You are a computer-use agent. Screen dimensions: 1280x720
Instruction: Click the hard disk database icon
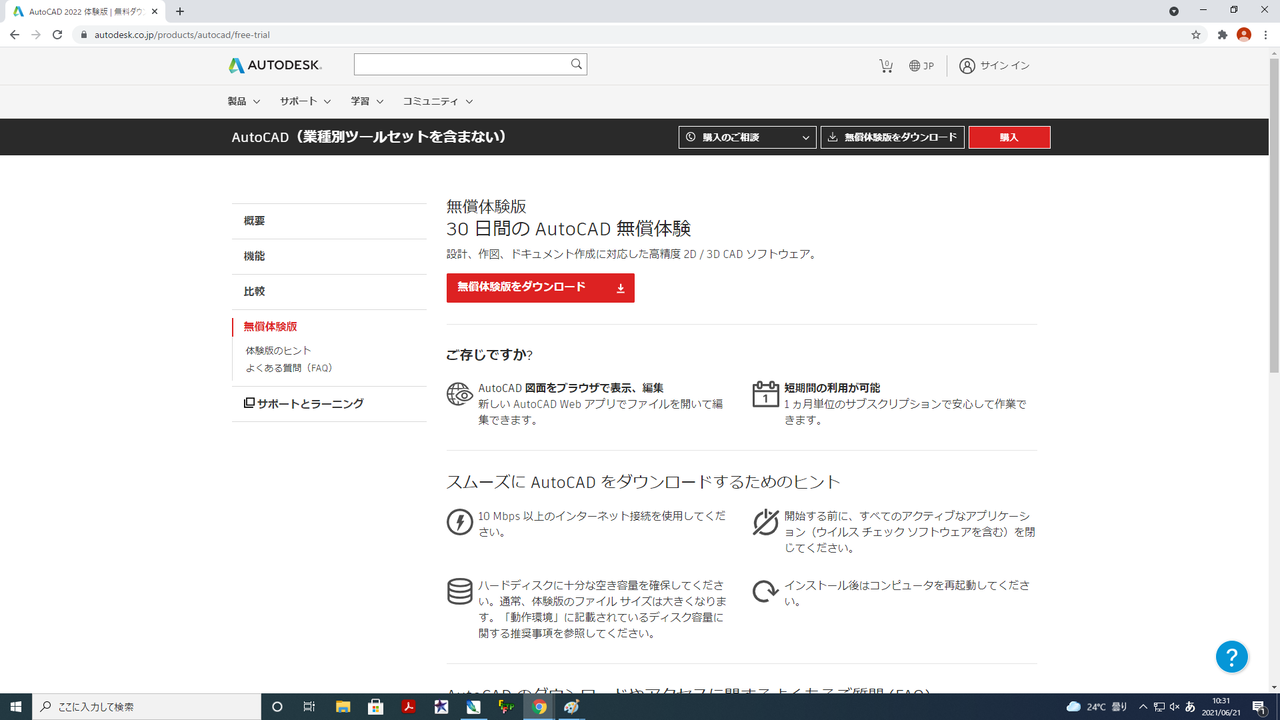coord(459,591)
